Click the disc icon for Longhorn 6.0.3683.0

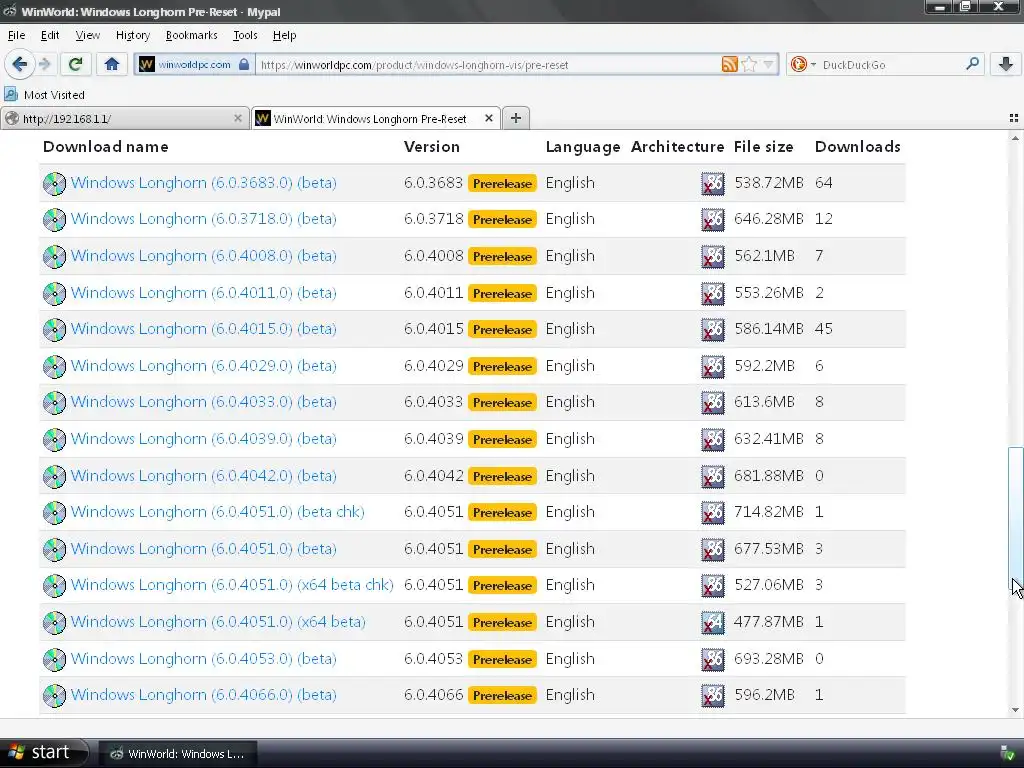[54, 184]
